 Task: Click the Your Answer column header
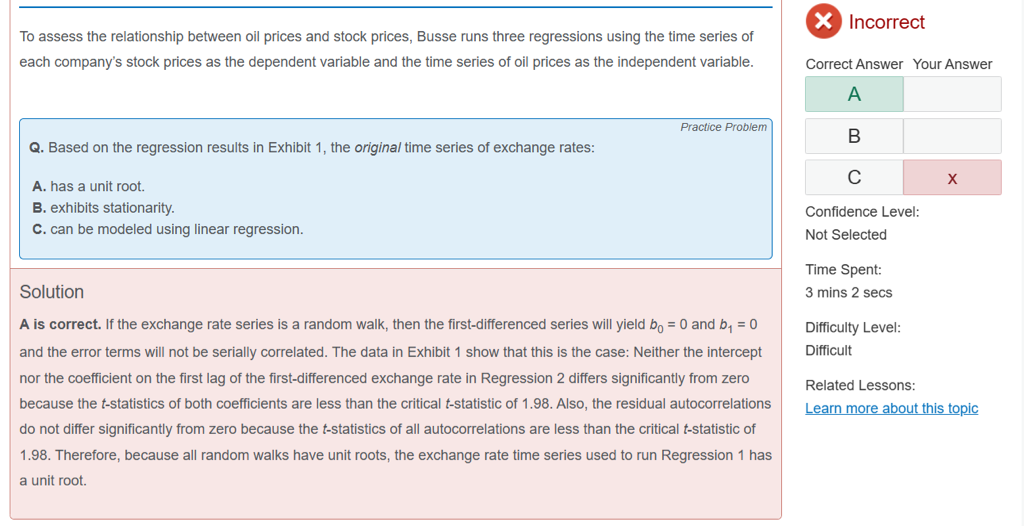coord(952,64)
